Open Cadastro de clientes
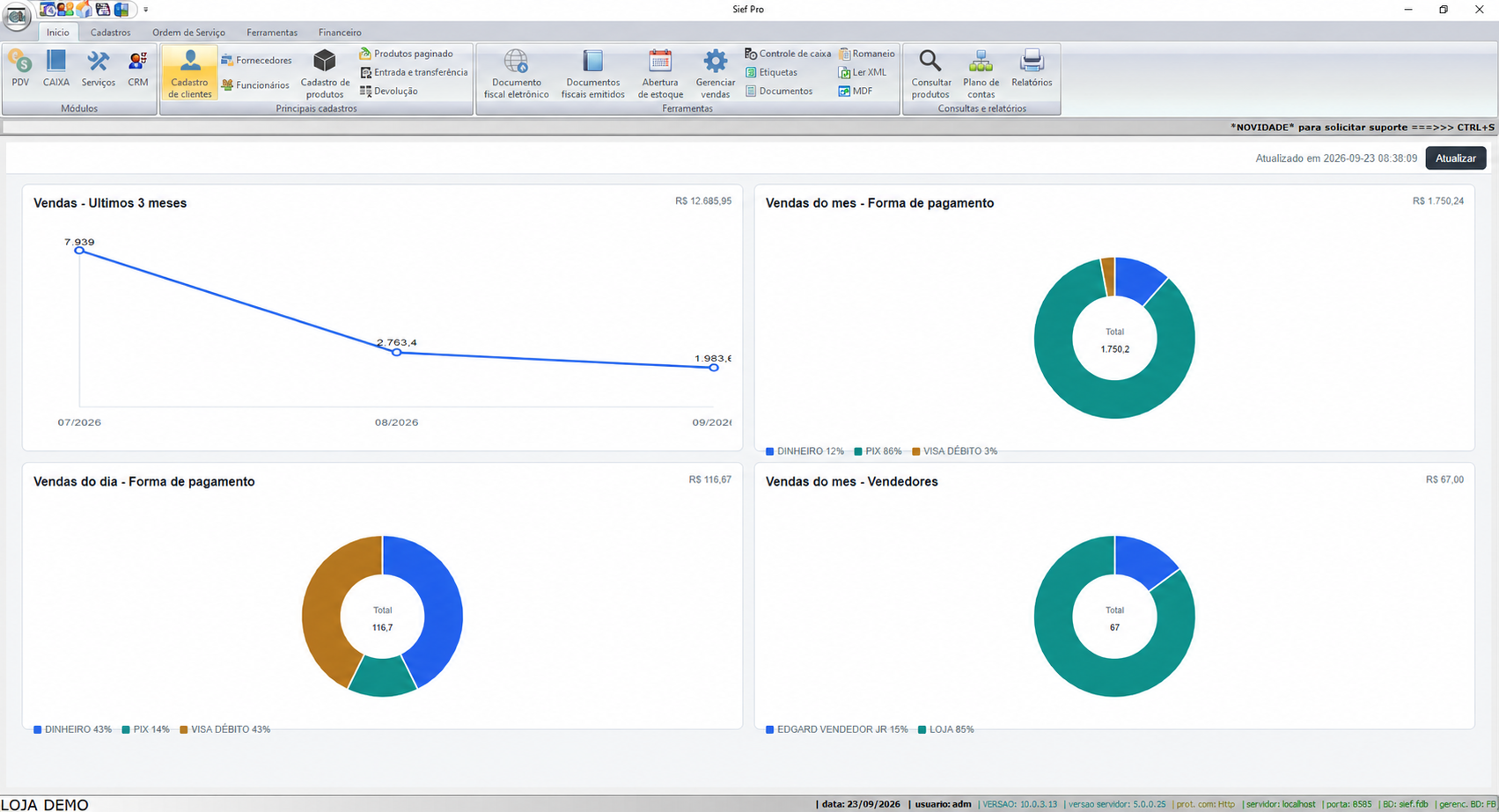 (190, 73)
